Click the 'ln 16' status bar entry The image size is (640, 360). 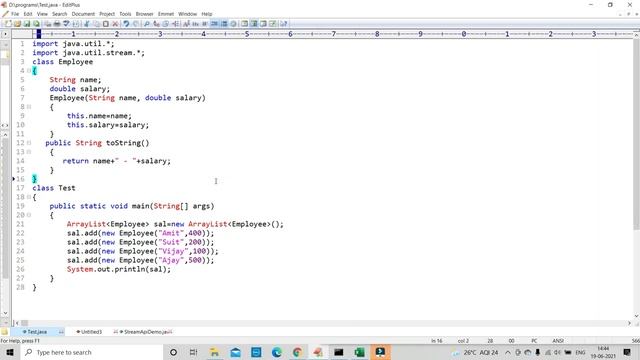(x=436, y=340)
